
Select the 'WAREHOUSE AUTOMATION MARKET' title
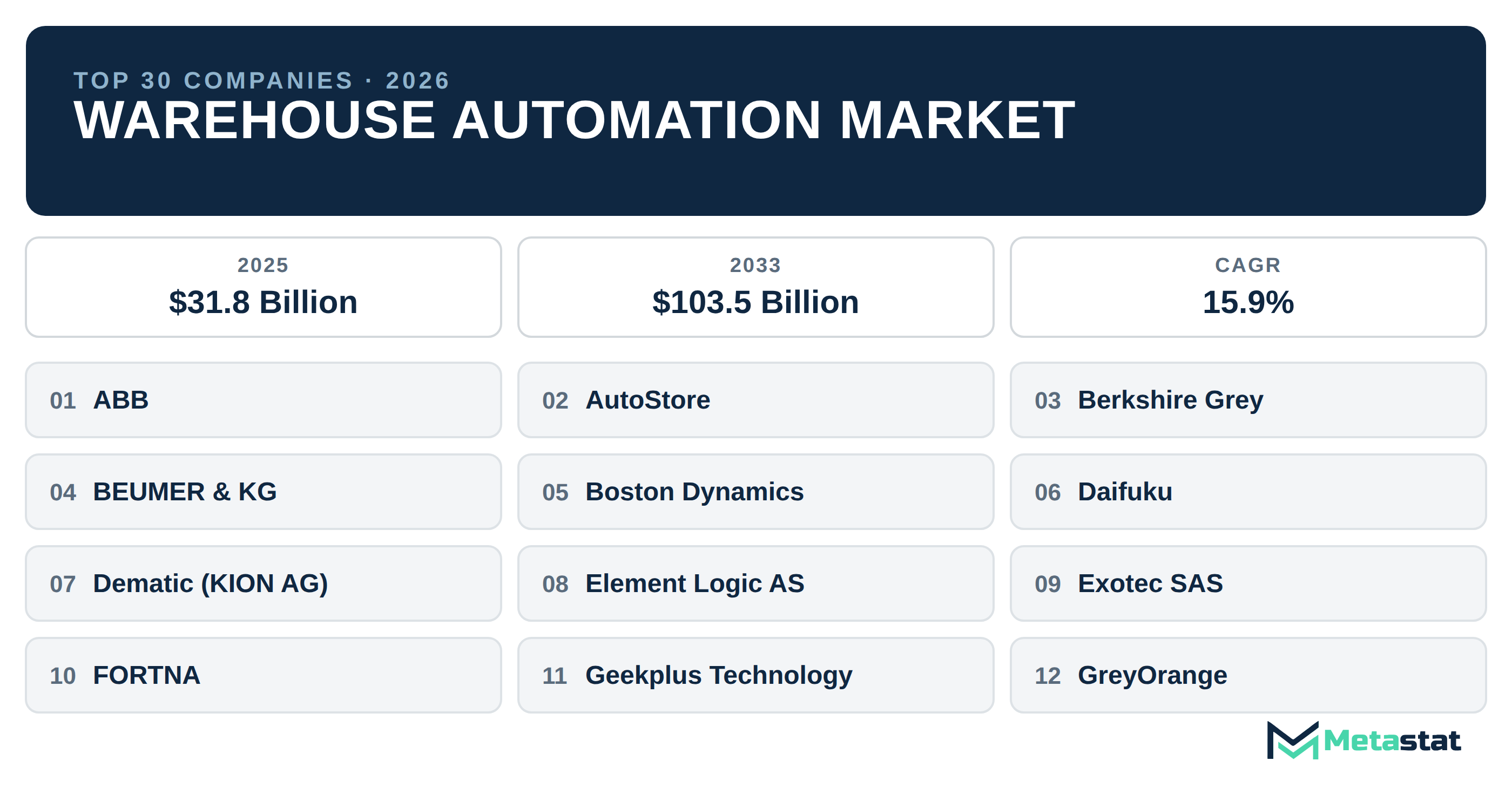pyautogui.click(x=574, y=120)
